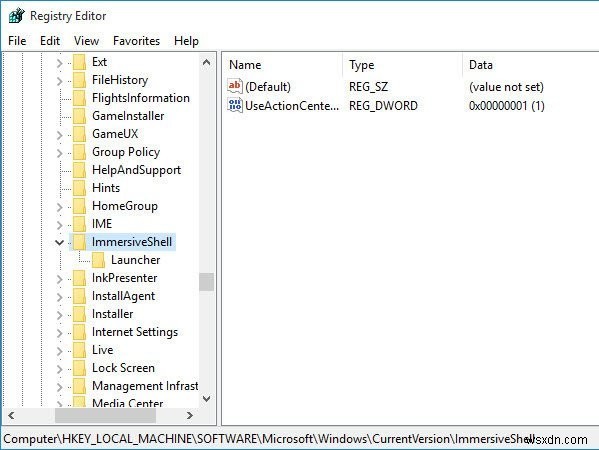This screenshot has height=450, width=599.
Task: Select the Launcher key label
Action: (x=136, y=260)
